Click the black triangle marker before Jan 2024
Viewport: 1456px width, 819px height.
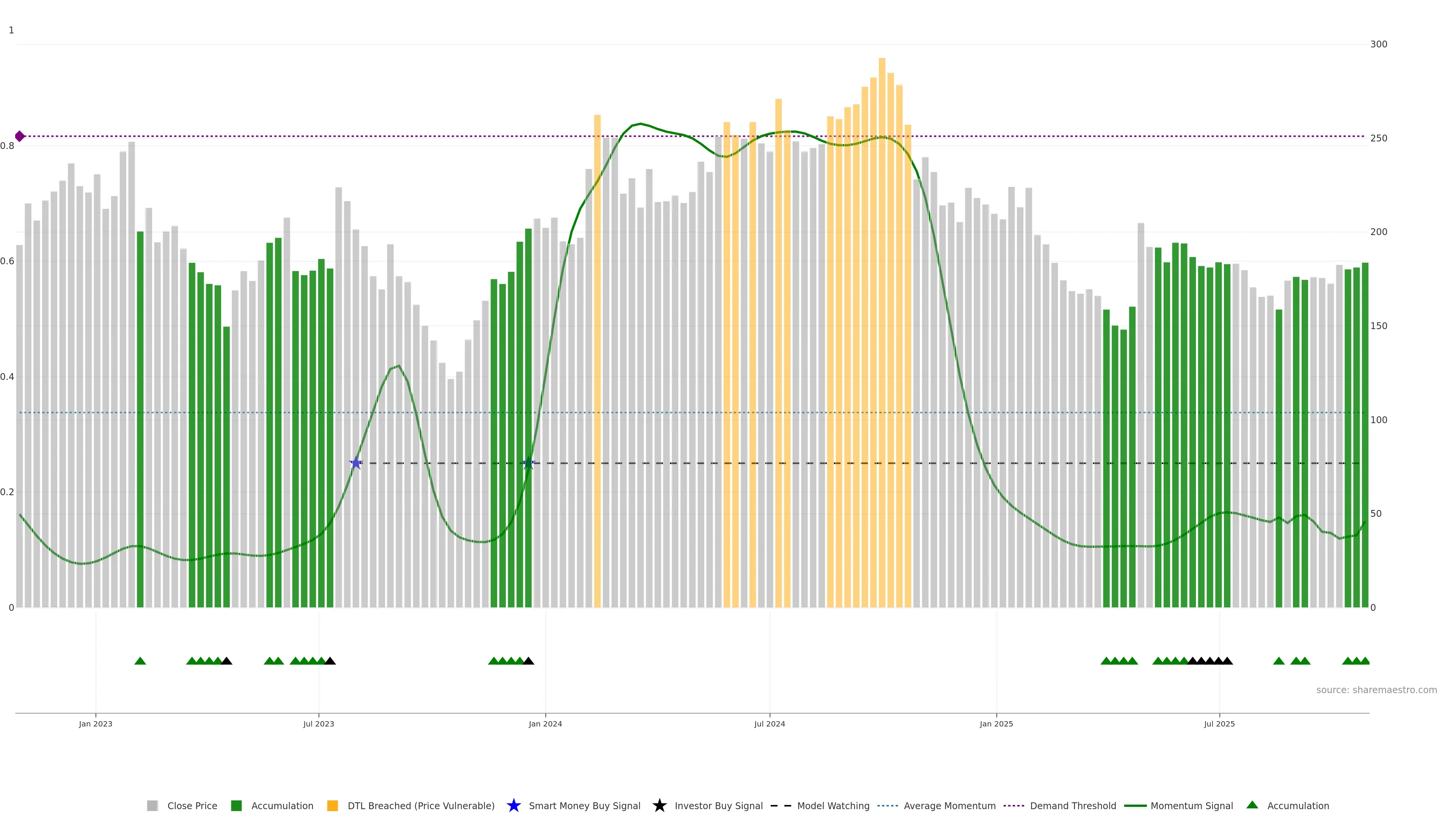pos(529,661)
